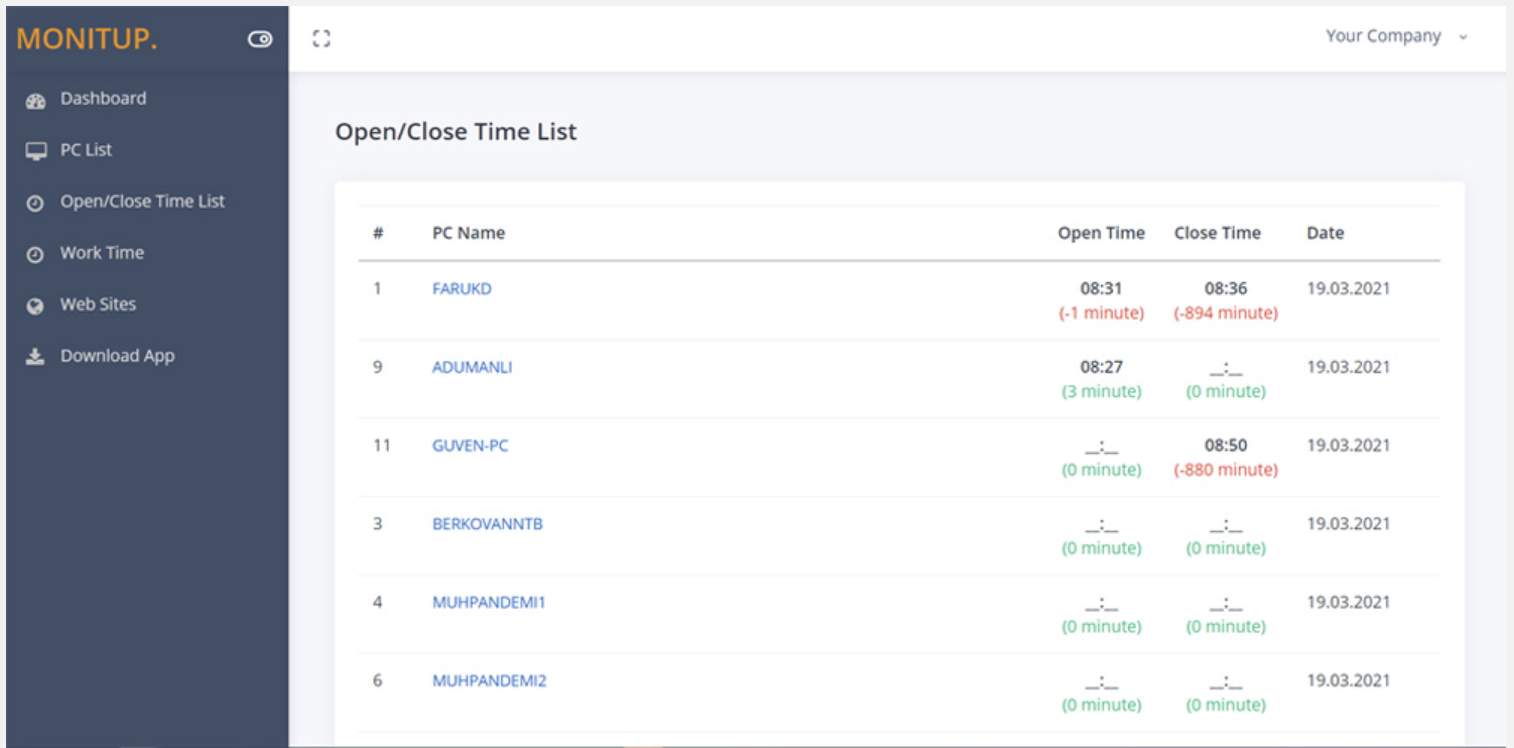Open the FARUKD PC details link
Image resolution: width=1514 pixels, height=748 pixels.
pyautogui.click(x=462, y=288)
